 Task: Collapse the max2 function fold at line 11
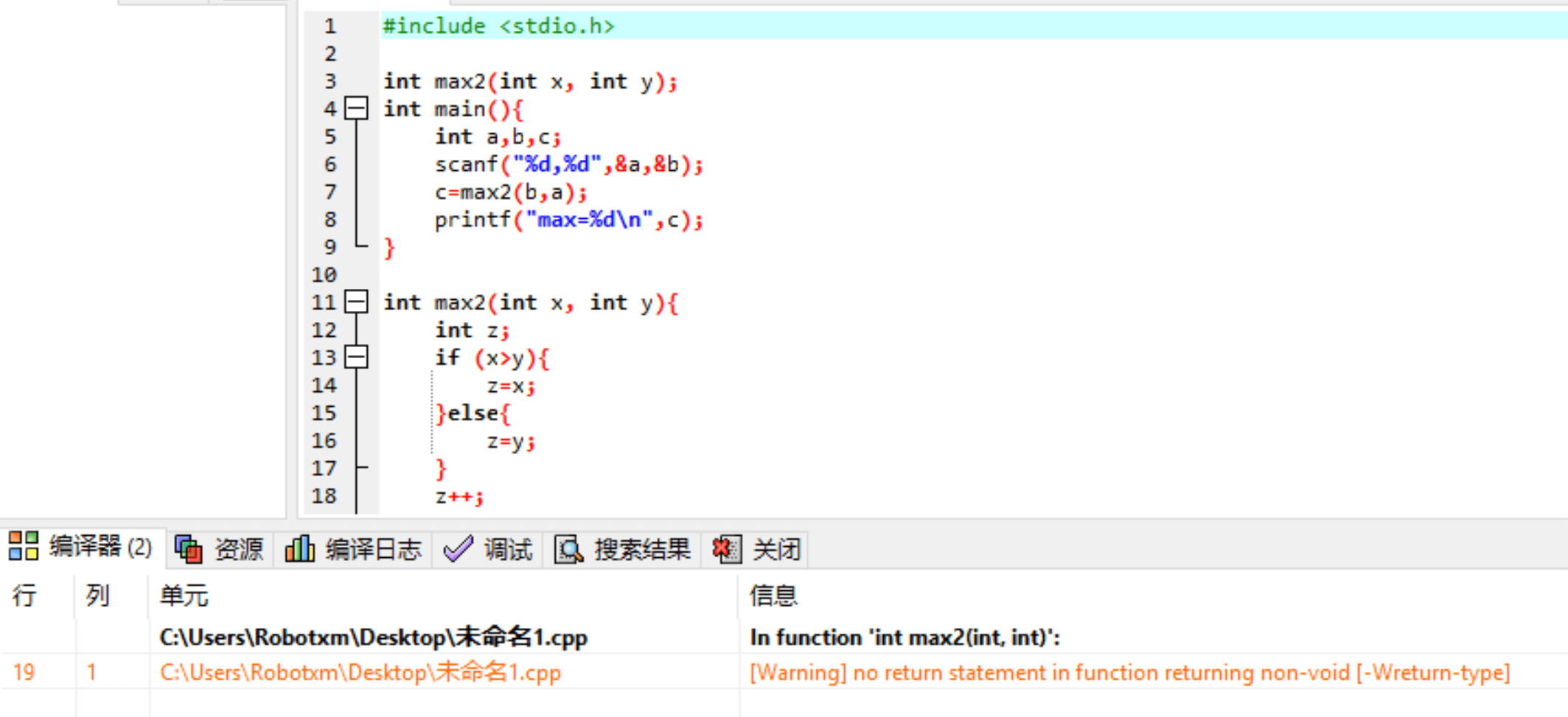pyautogui.click(x=357, y=302)
